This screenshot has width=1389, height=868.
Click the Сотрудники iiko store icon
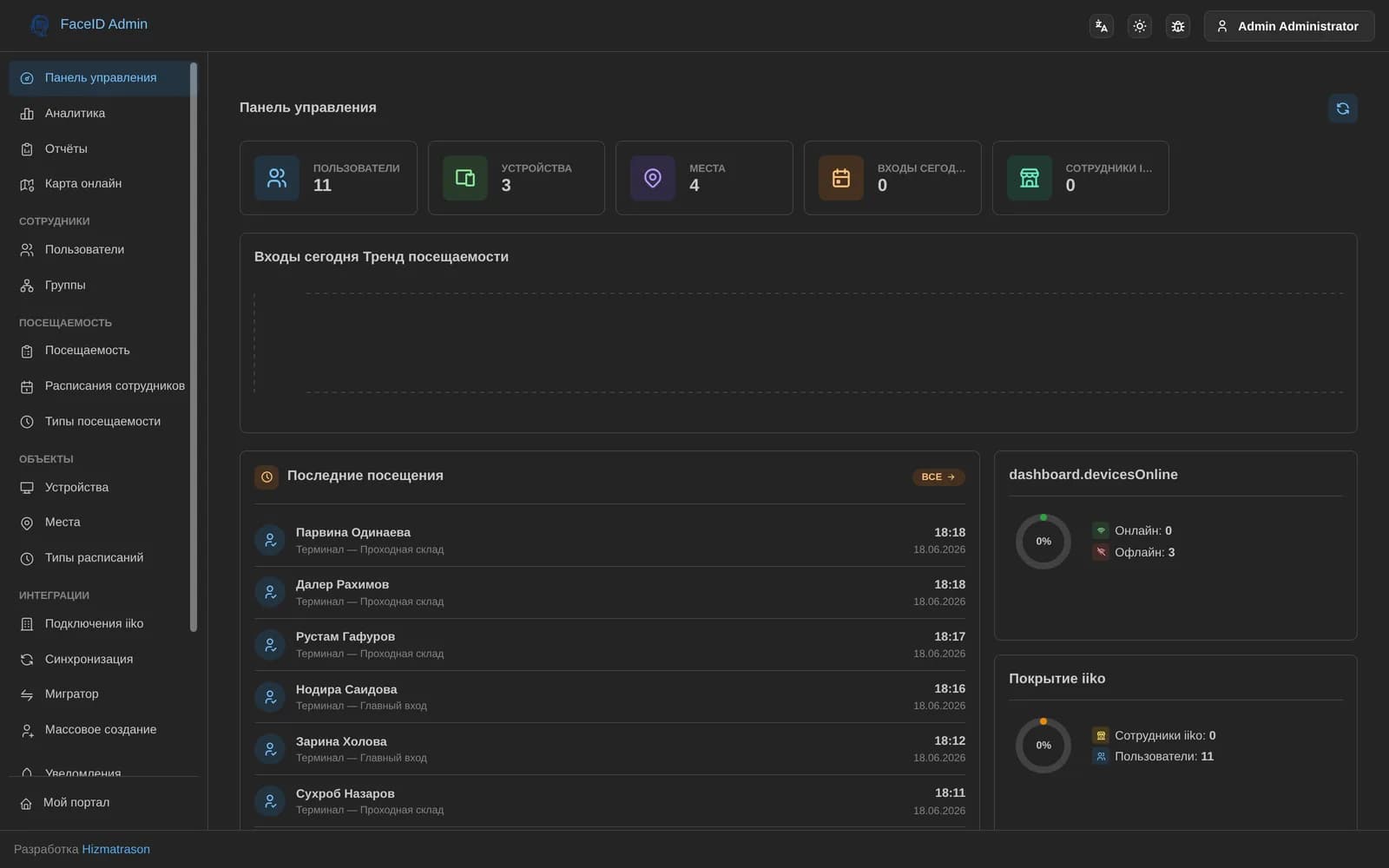[1030, 178]
